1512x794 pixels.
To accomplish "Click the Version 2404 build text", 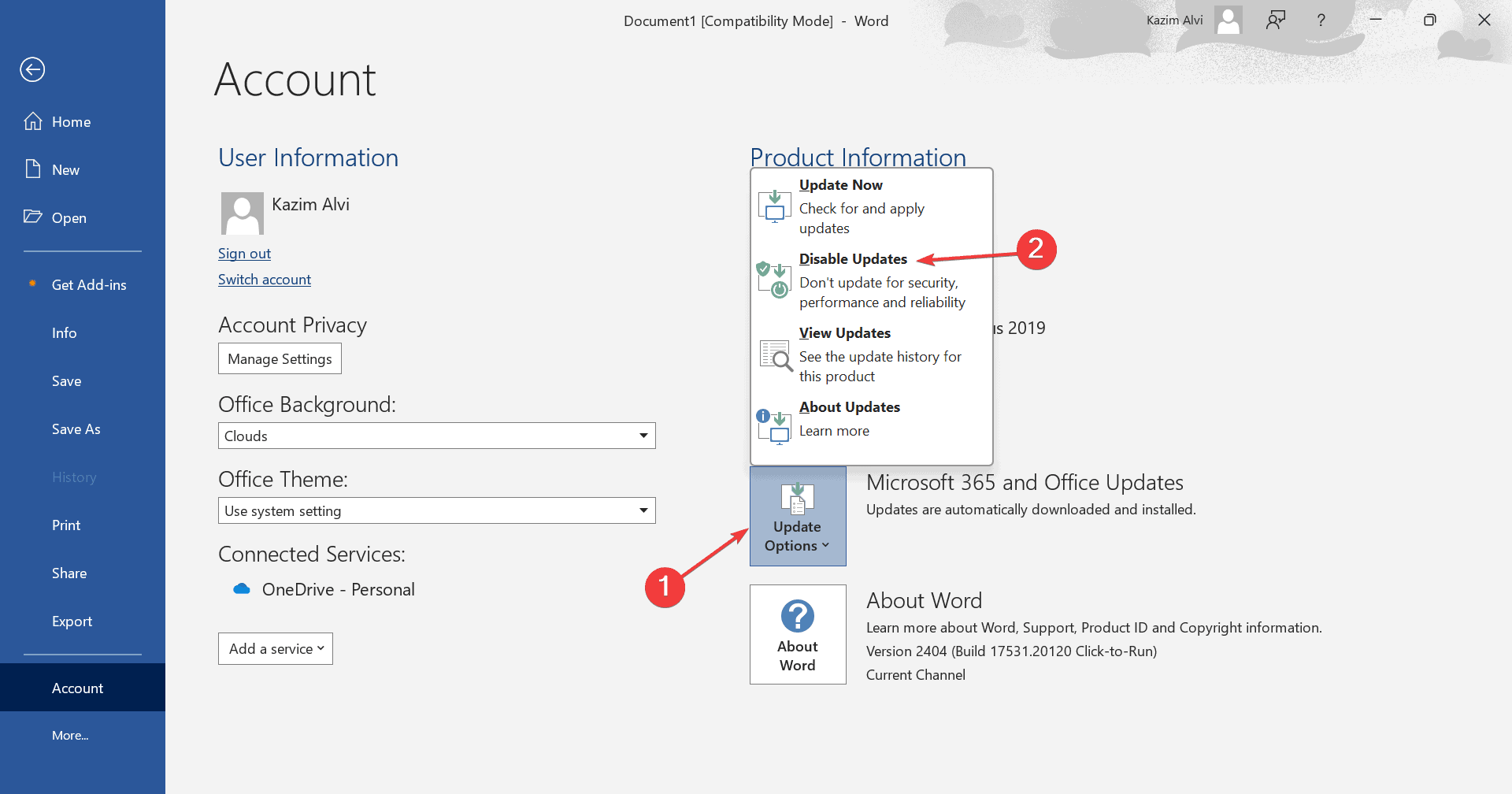I will (x=1011, y=651).
